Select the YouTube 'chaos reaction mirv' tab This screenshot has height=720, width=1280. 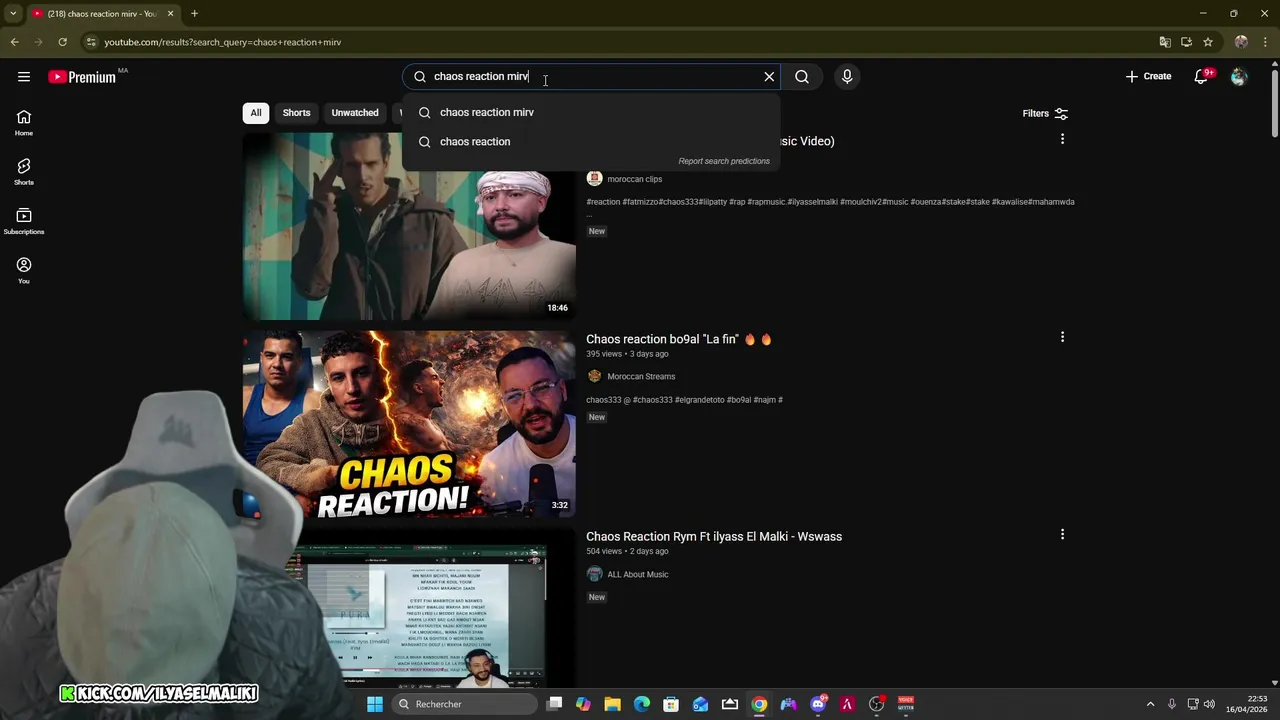(x=102, y=14)
